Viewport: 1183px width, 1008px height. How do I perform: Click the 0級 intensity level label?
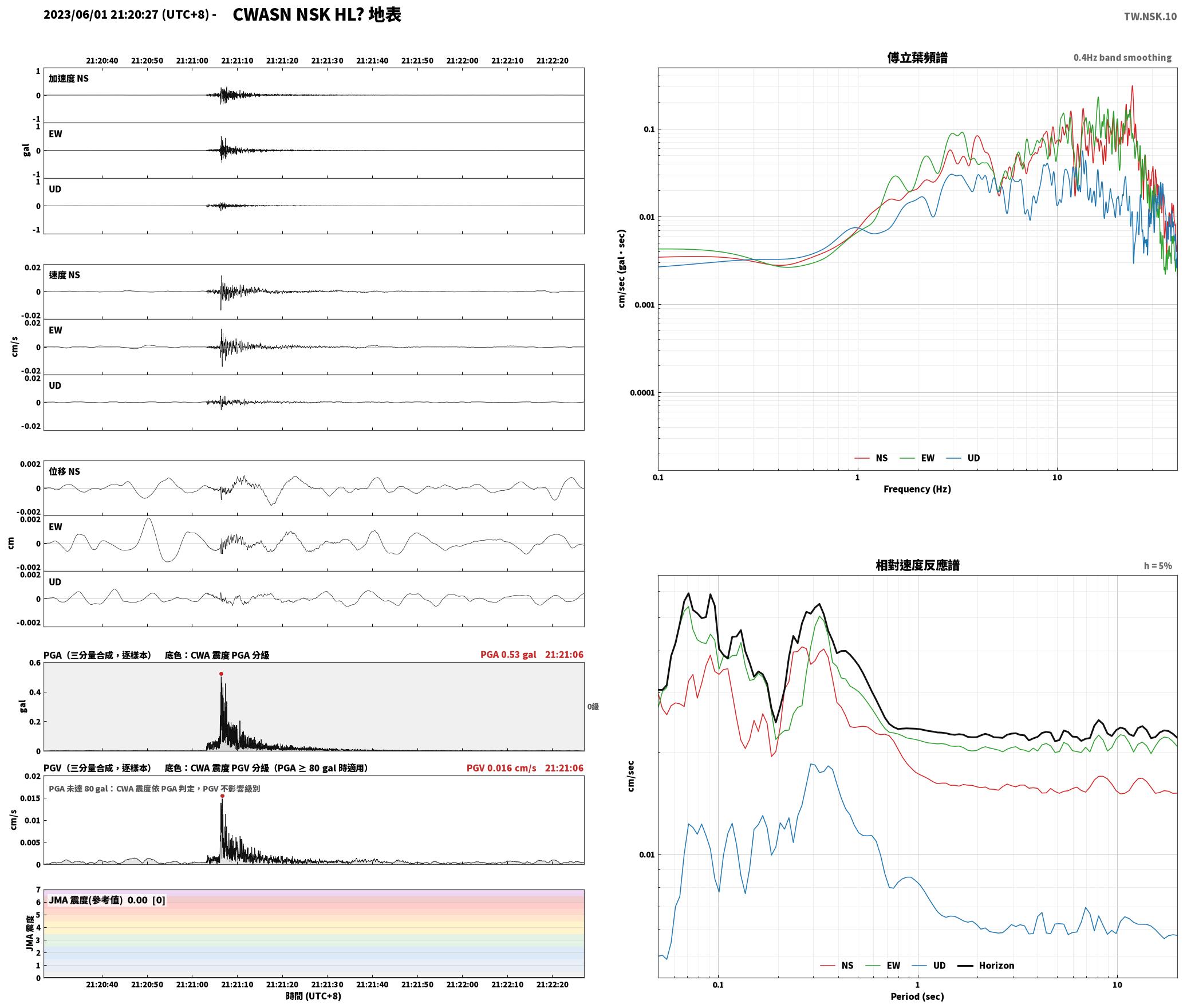pos(593,706)
